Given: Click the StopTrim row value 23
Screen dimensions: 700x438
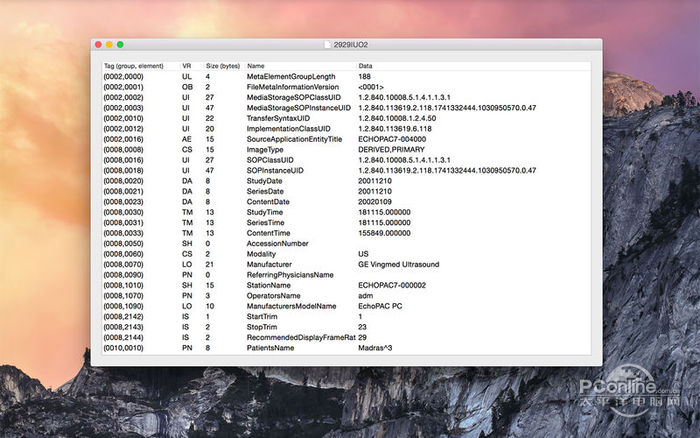Looking at the screenshot, I should point(363,326).
